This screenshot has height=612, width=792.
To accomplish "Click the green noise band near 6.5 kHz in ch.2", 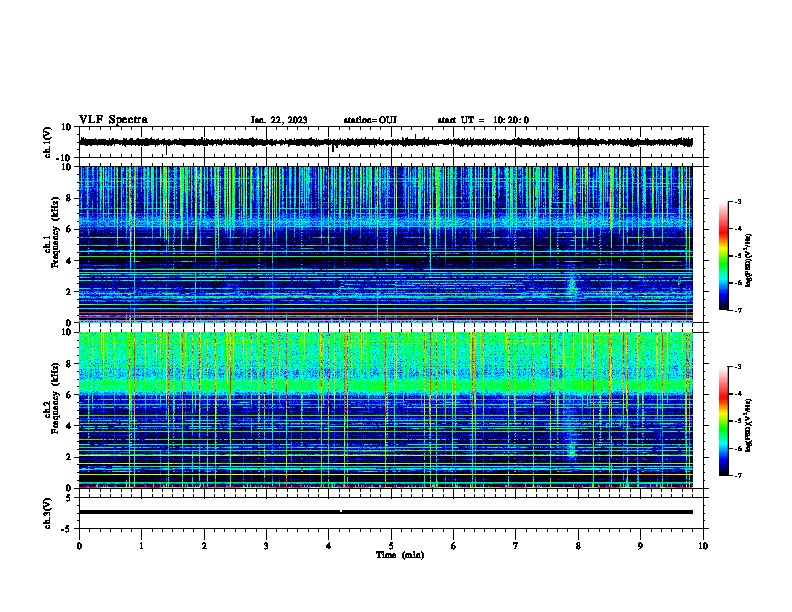I will 385,386.
